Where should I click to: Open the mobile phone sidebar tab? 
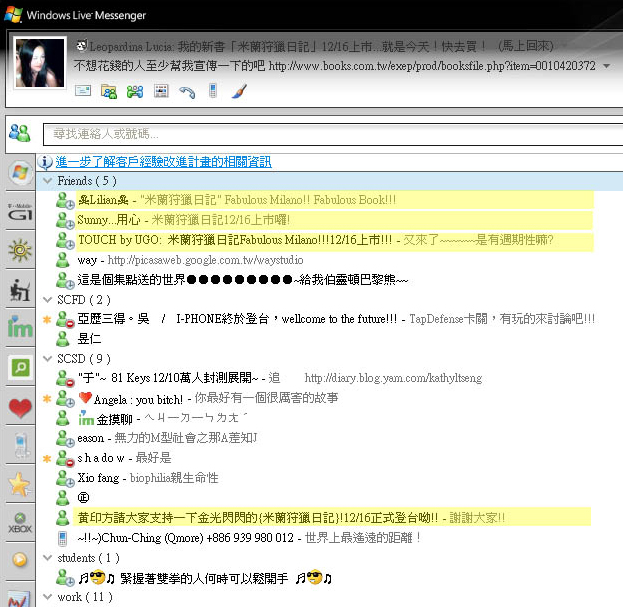coord(21,446)
